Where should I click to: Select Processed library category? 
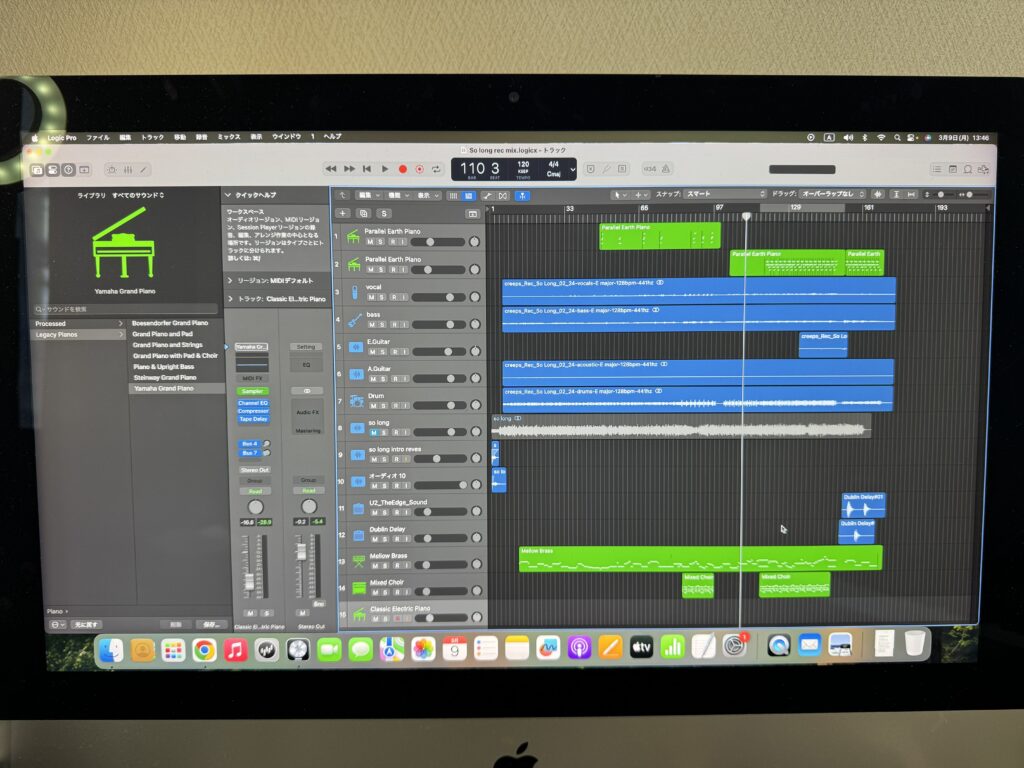[x=79, y=323]
